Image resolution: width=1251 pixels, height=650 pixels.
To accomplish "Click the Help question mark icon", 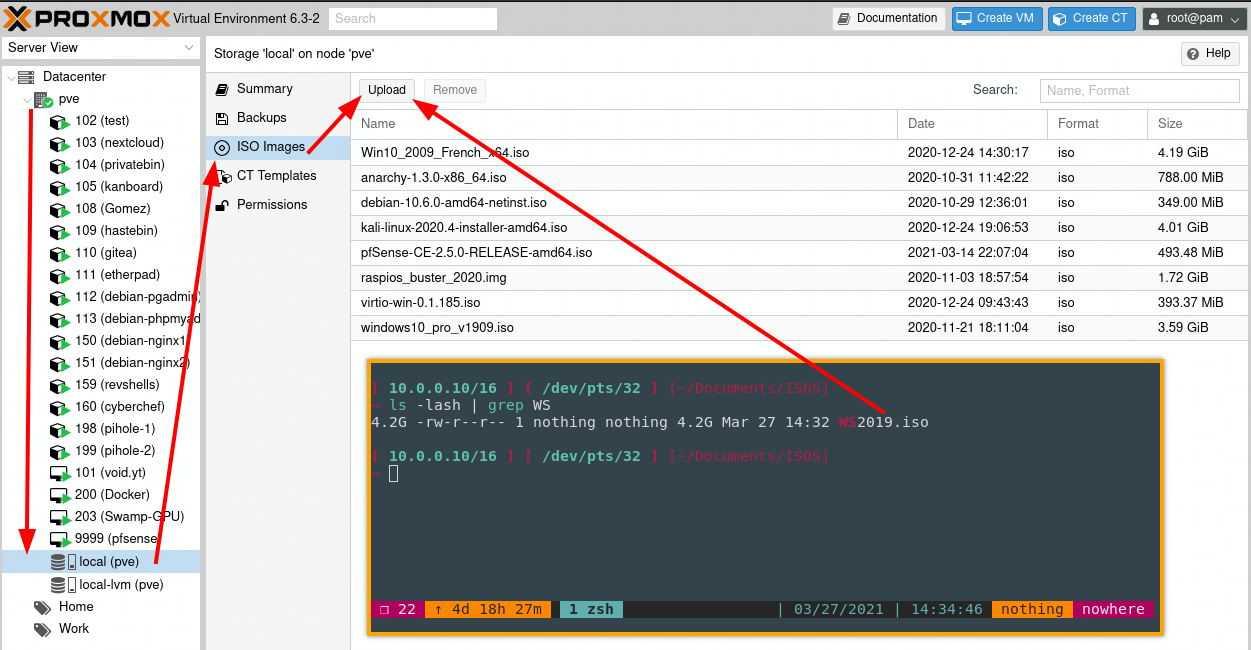I will tap(1192, 54).
